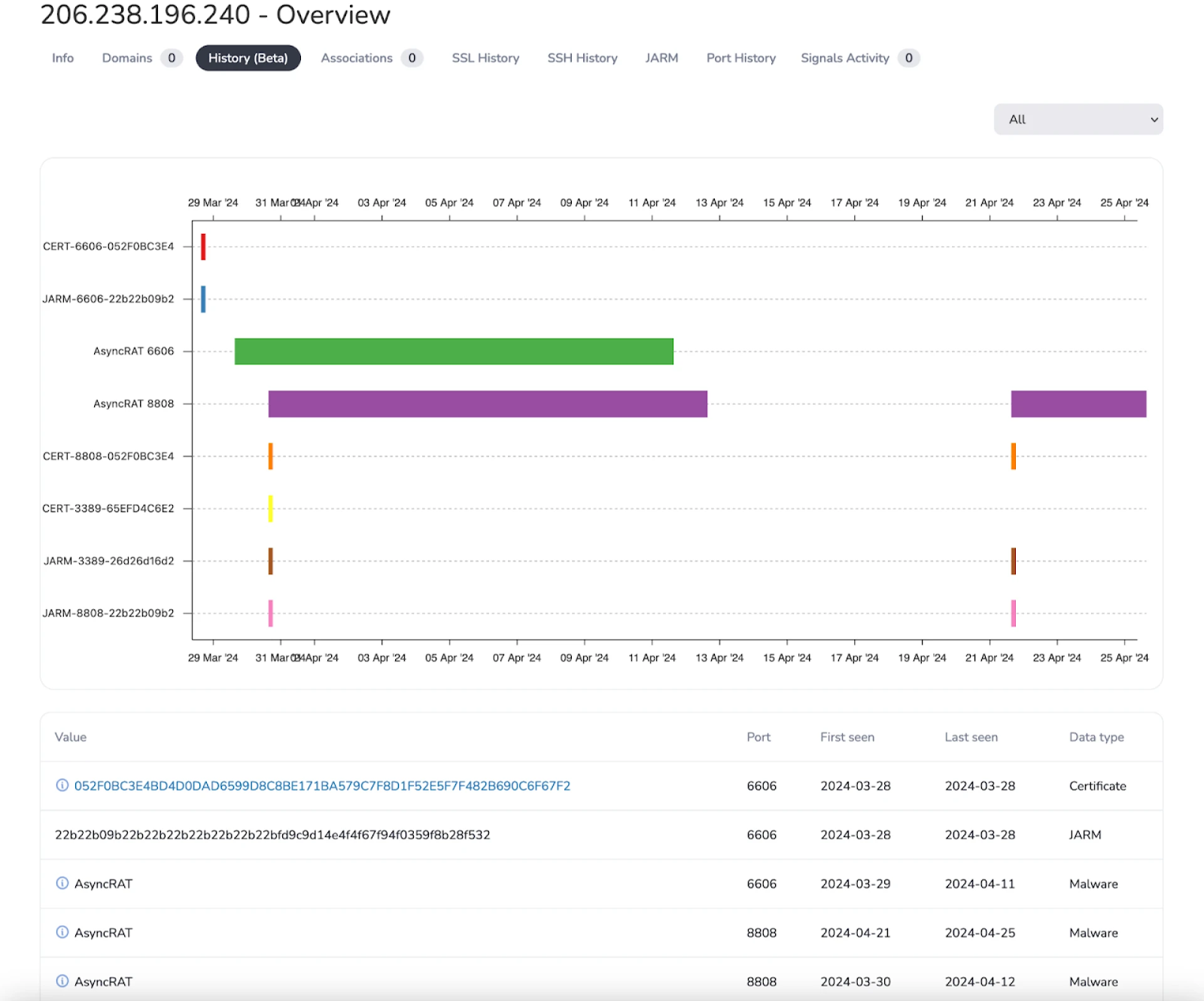Click the CERT-8808-052F0BC3E4 axis label
This screenshot has width=1204, height=1001.
(x=108, y=456)
